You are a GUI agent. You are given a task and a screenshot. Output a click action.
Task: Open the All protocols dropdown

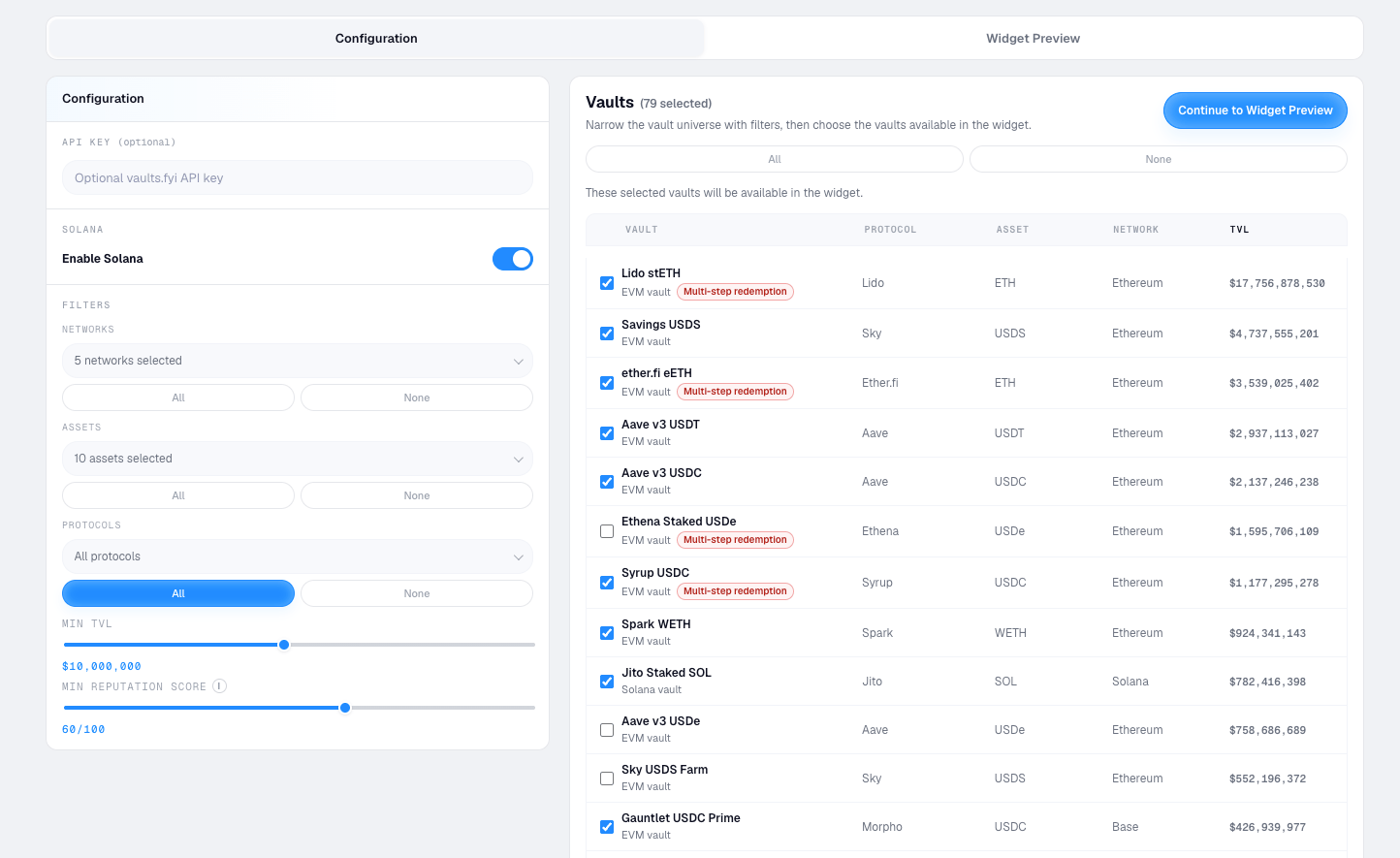pyautogui.click(x=298, y=556)
